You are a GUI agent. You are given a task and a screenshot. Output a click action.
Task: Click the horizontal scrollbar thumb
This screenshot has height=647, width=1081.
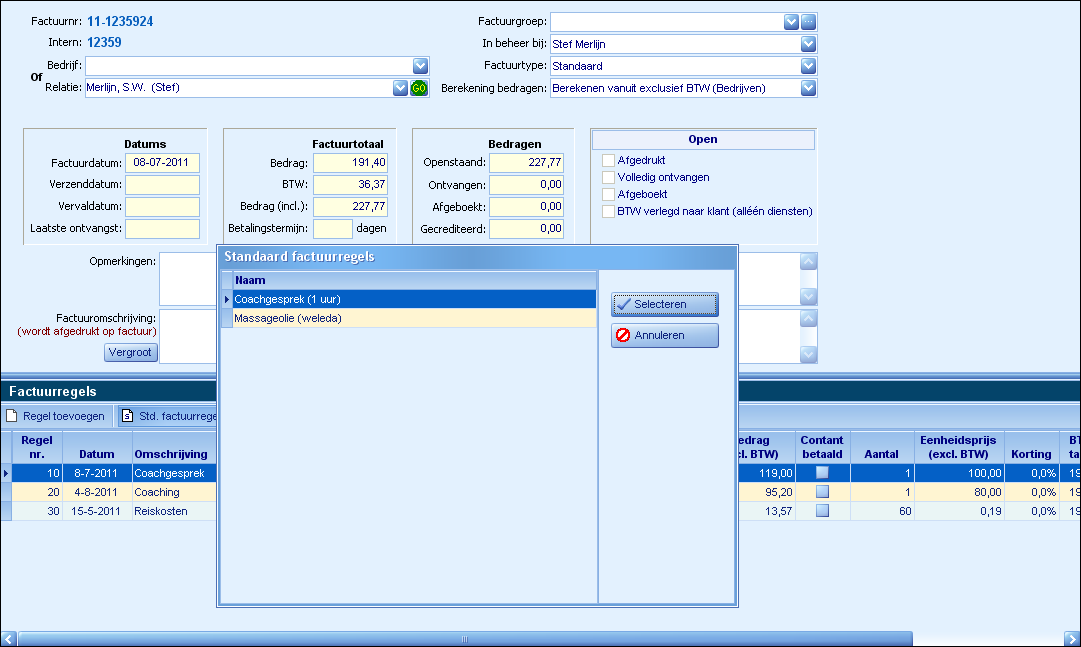pyautogui.click(x=464, y=639)
